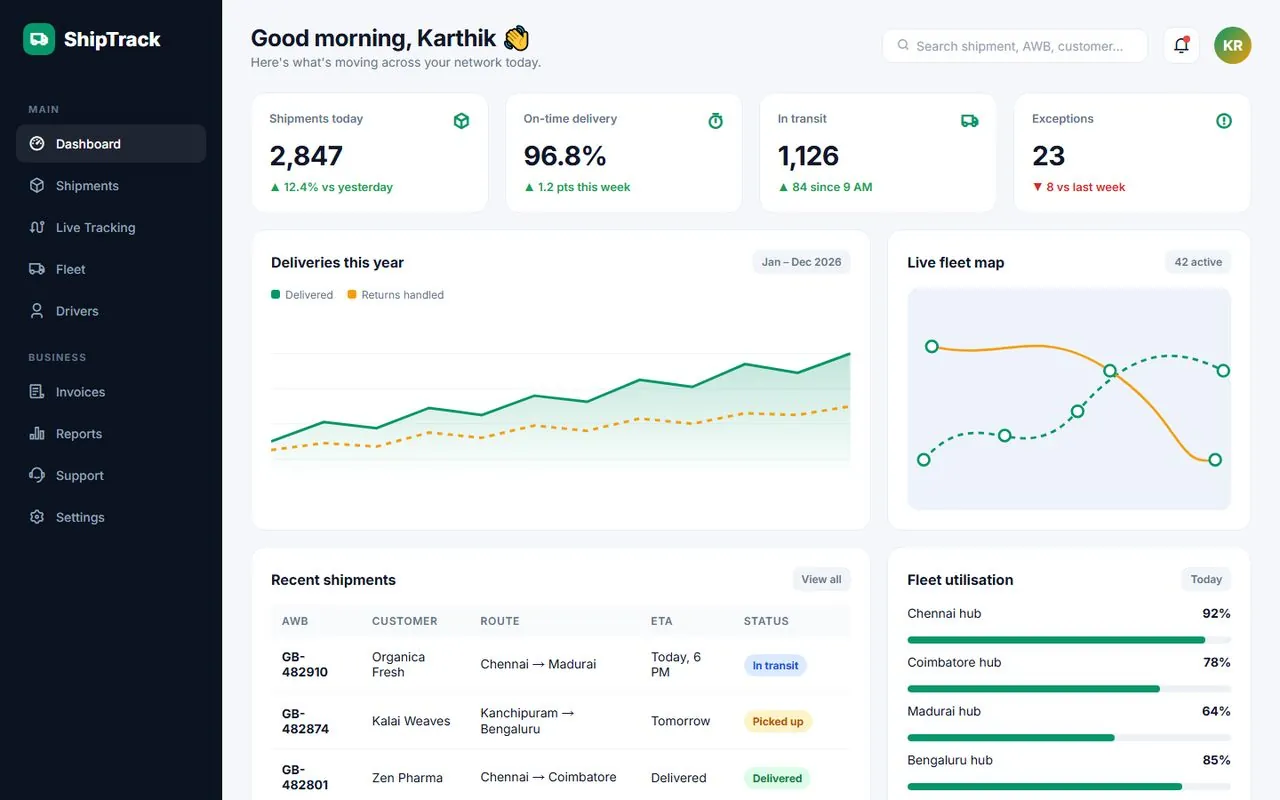The width and height of the screenshot is (1280, 800).
Task: Click the Today chip in Fleet utilisation
Action: (x=1206, y=579)
